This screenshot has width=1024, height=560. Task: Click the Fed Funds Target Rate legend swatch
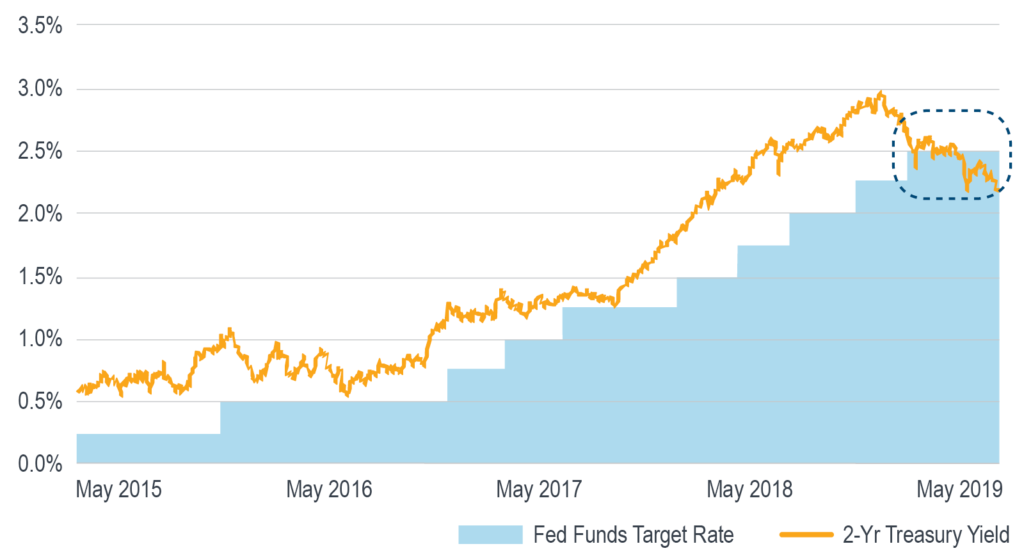490,533
